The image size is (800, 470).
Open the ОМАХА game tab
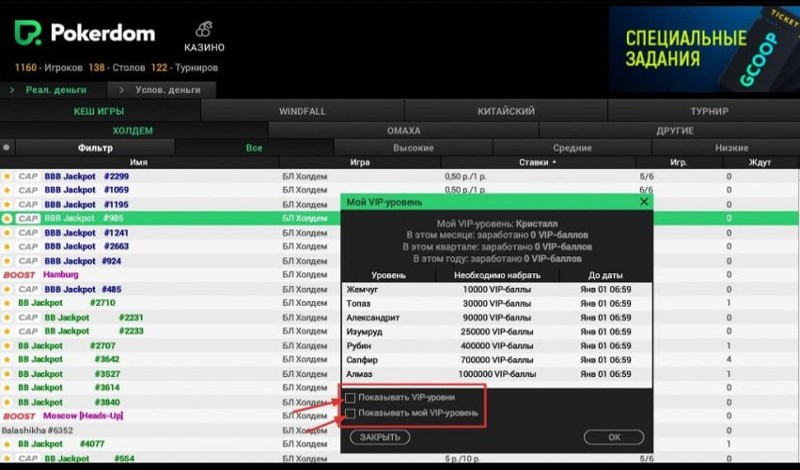tap(403, 130)
